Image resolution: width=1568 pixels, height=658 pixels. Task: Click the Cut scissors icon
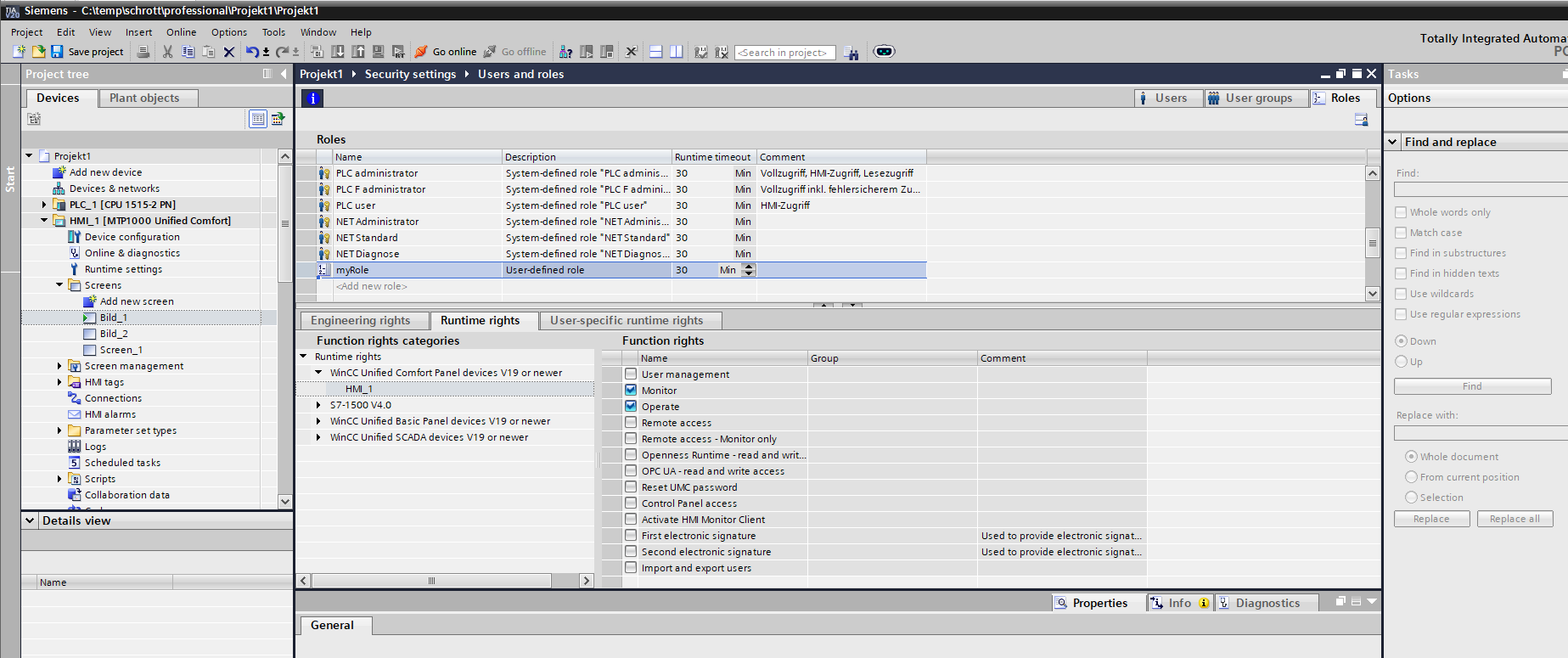click(x=167, y=52)
